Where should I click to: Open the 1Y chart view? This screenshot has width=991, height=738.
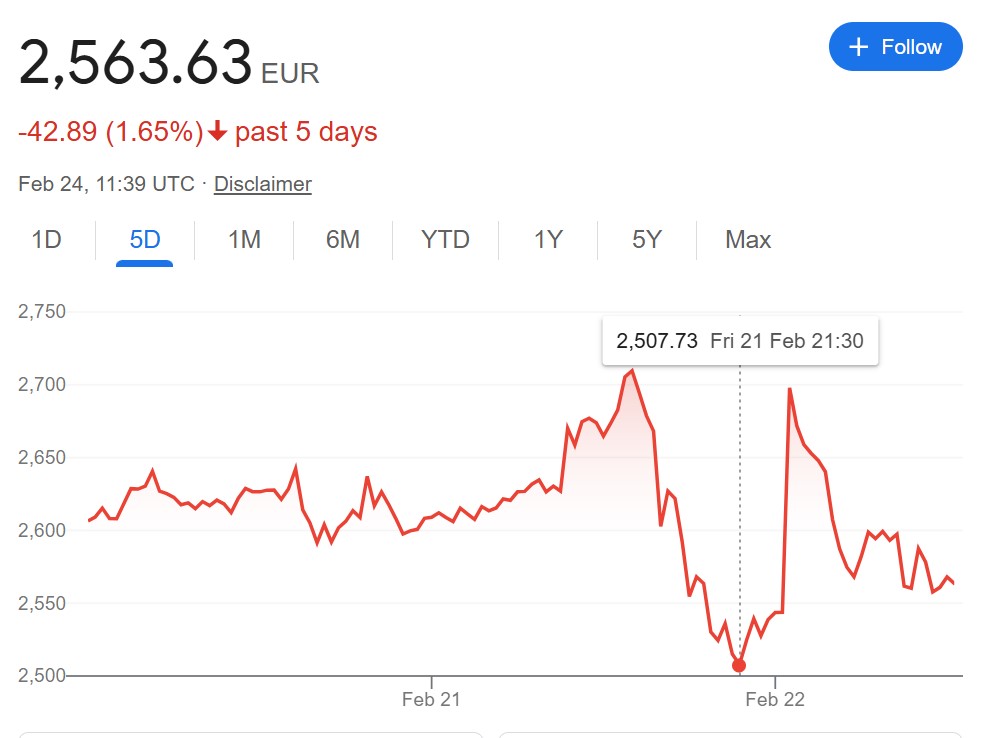pos(546,240)
